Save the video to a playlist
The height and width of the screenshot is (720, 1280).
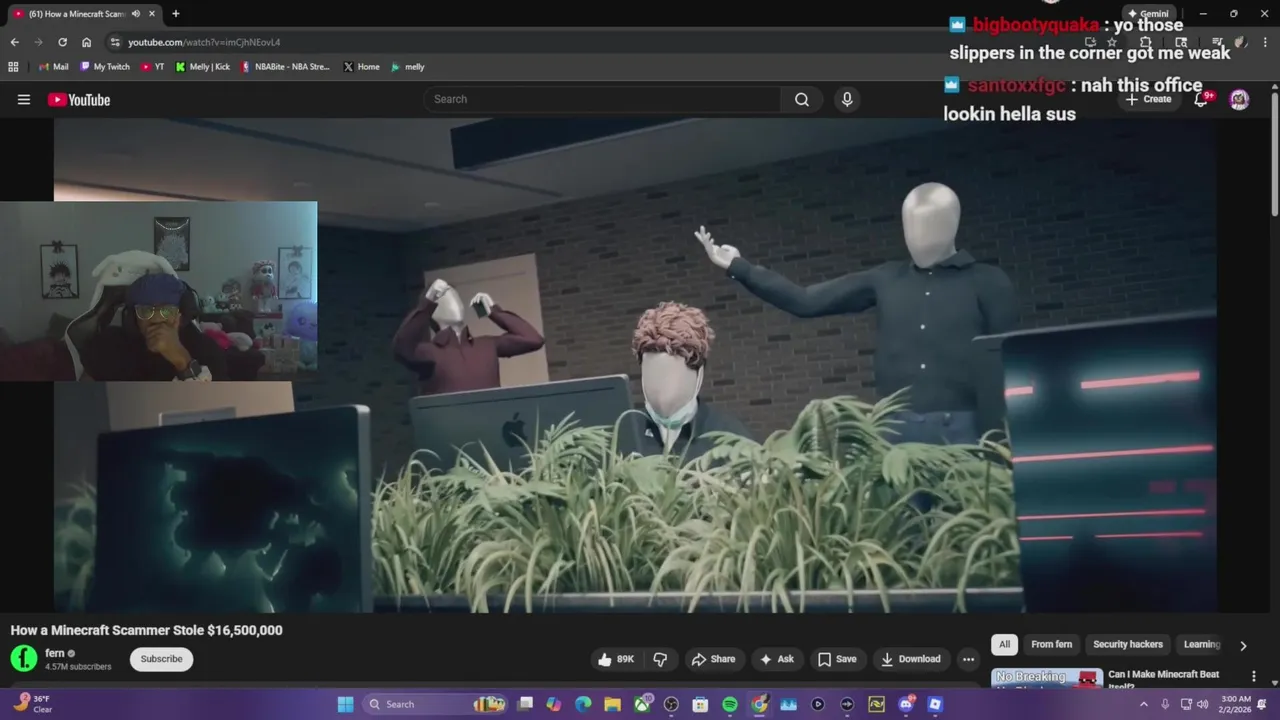(837, 659)
